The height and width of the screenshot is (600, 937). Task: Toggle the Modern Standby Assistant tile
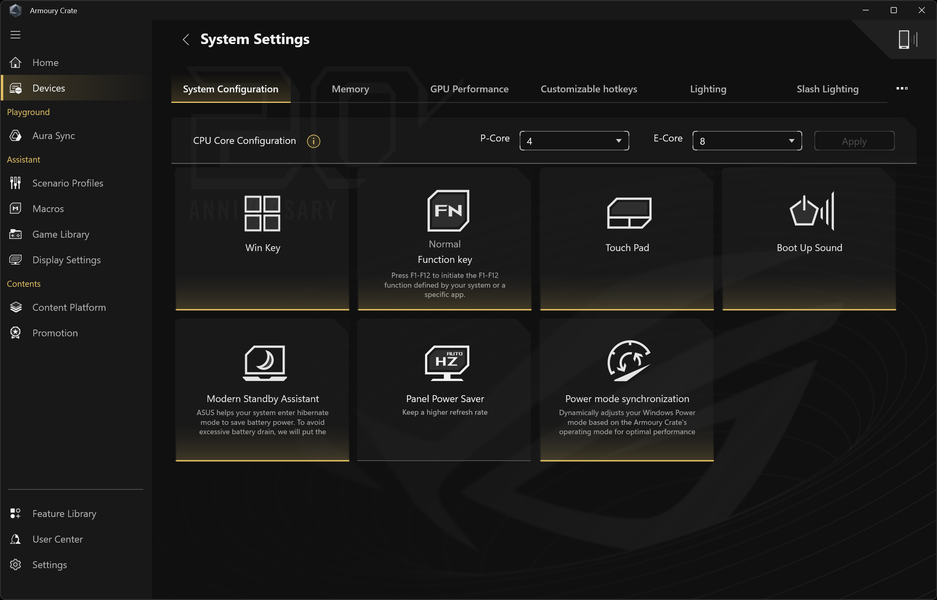(x=262, y=390)
